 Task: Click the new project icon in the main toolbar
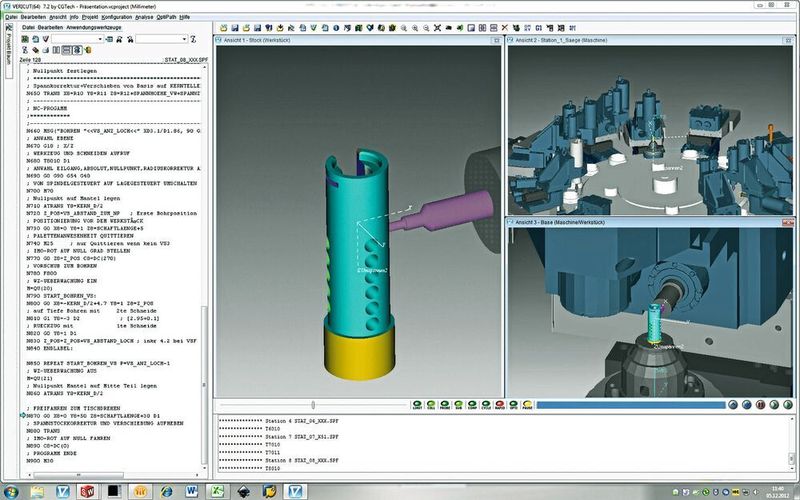pos(223,28)
